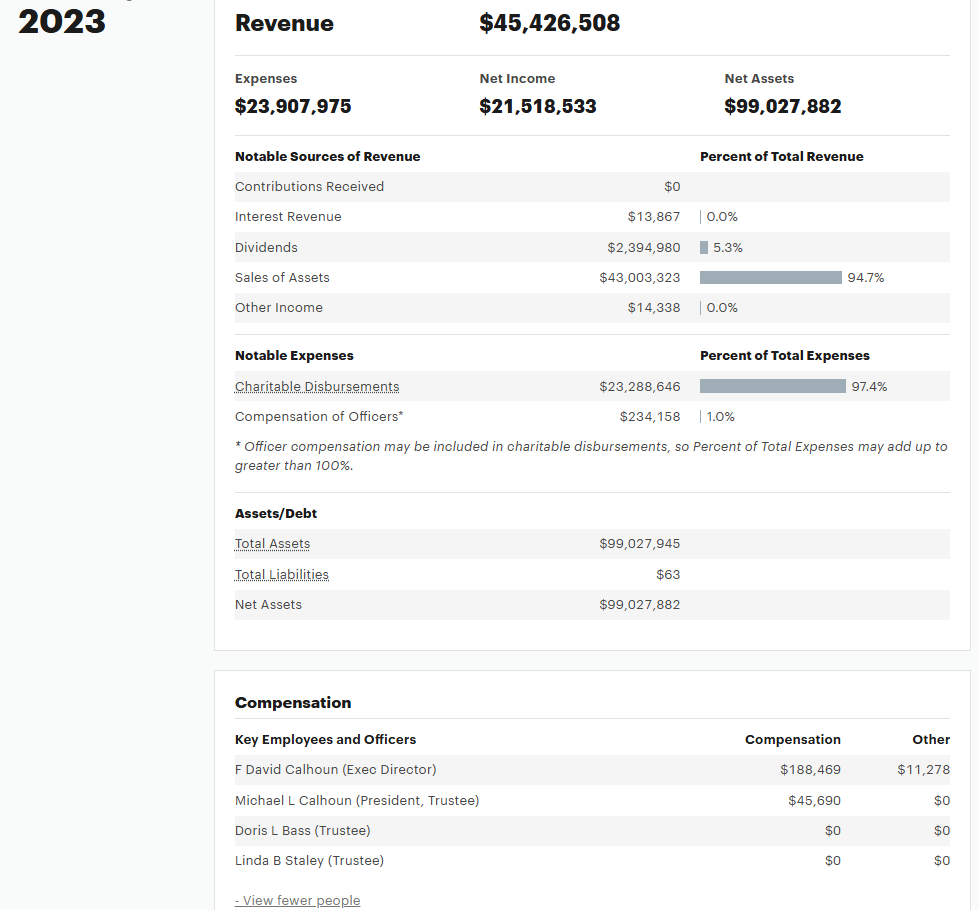
Task: Click the Linda B Staley trustee entry
Action: [309, 860]
